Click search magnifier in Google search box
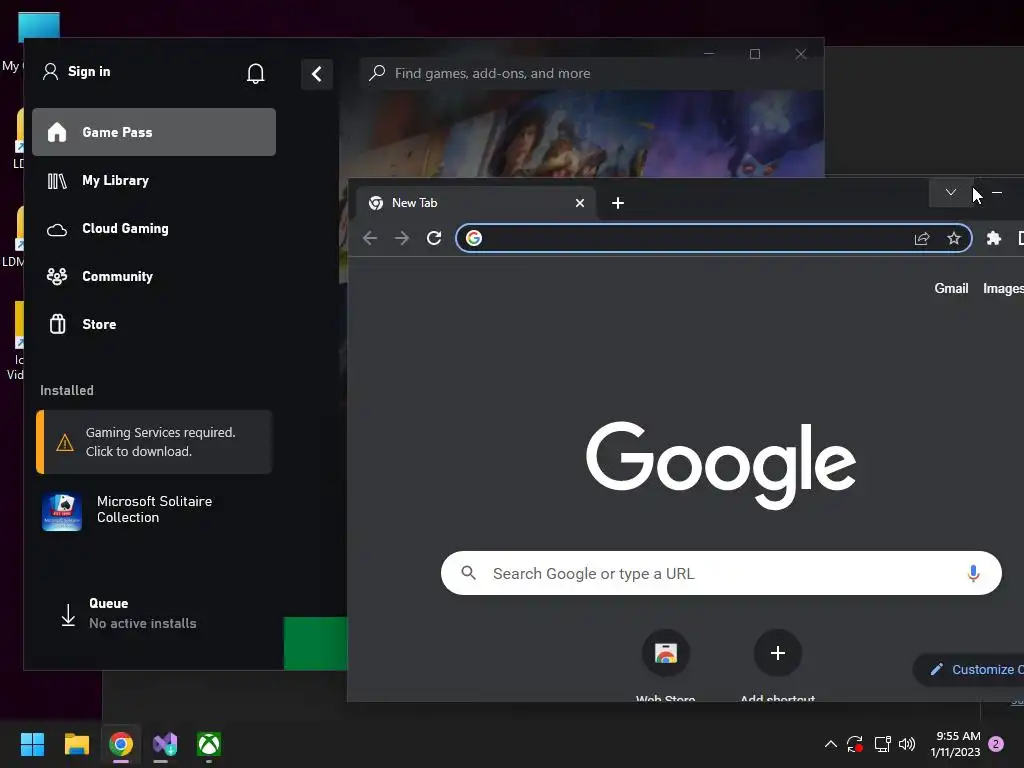The height and width of the screenshot is (768, 1024). [x=468, y=573]
